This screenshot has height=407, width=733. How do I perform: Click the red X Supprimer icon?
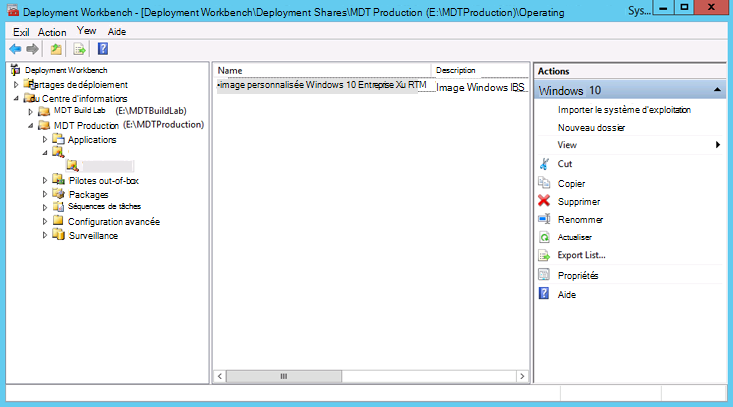[x=544, y=200]
